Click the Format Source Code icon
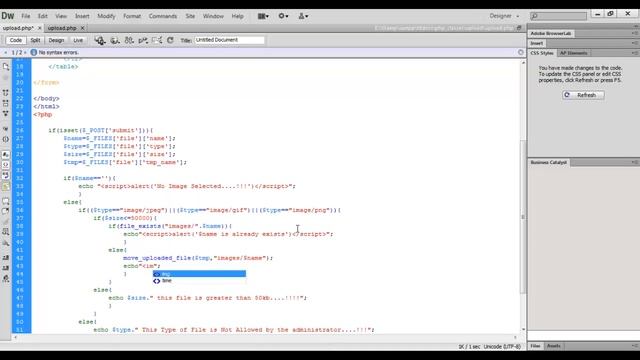Image resolution: width=640 pixels, height=360 pixels. pos(6,278)
